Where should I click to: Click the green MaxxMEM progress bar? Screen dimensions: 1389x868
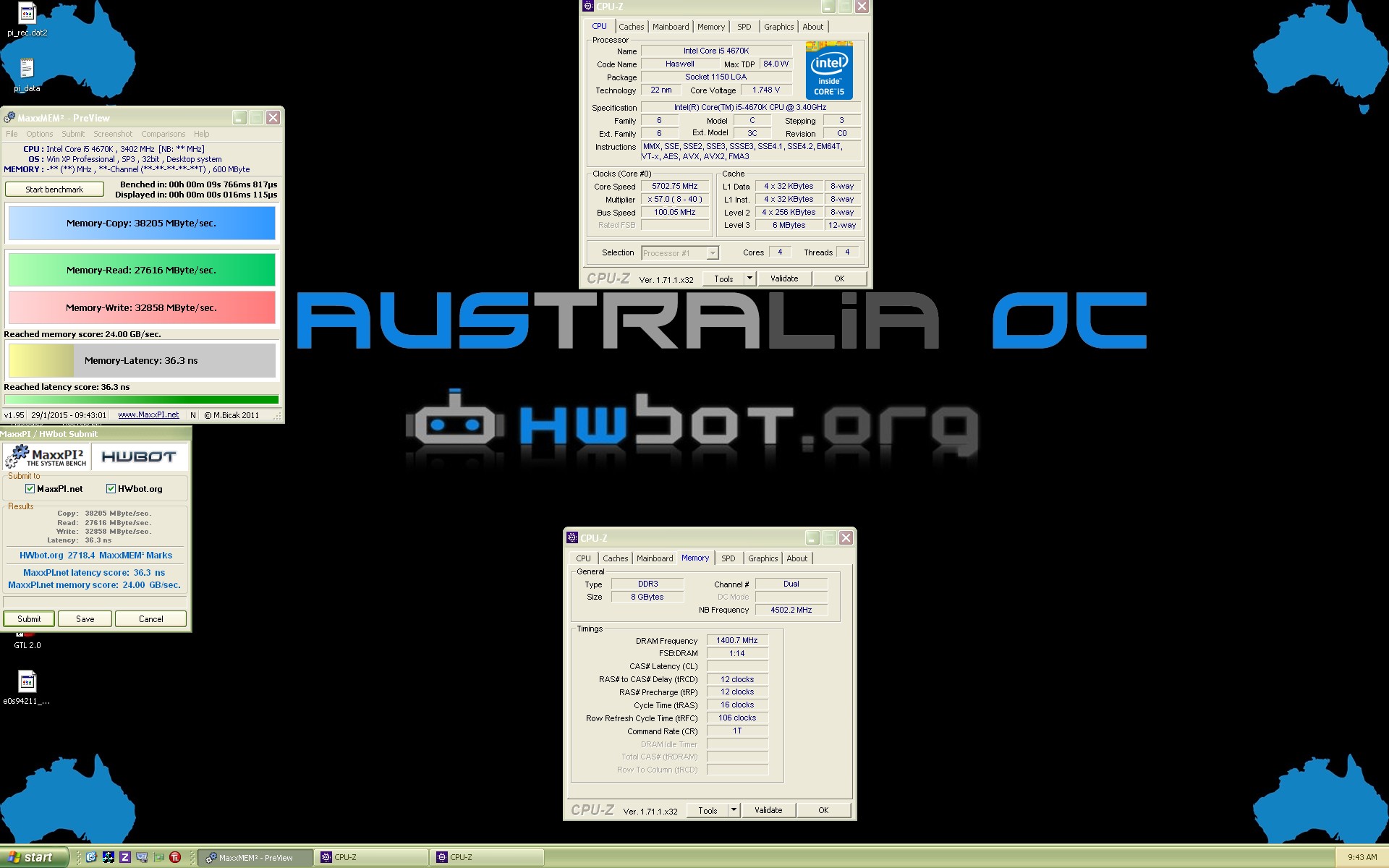pos(142,399)
